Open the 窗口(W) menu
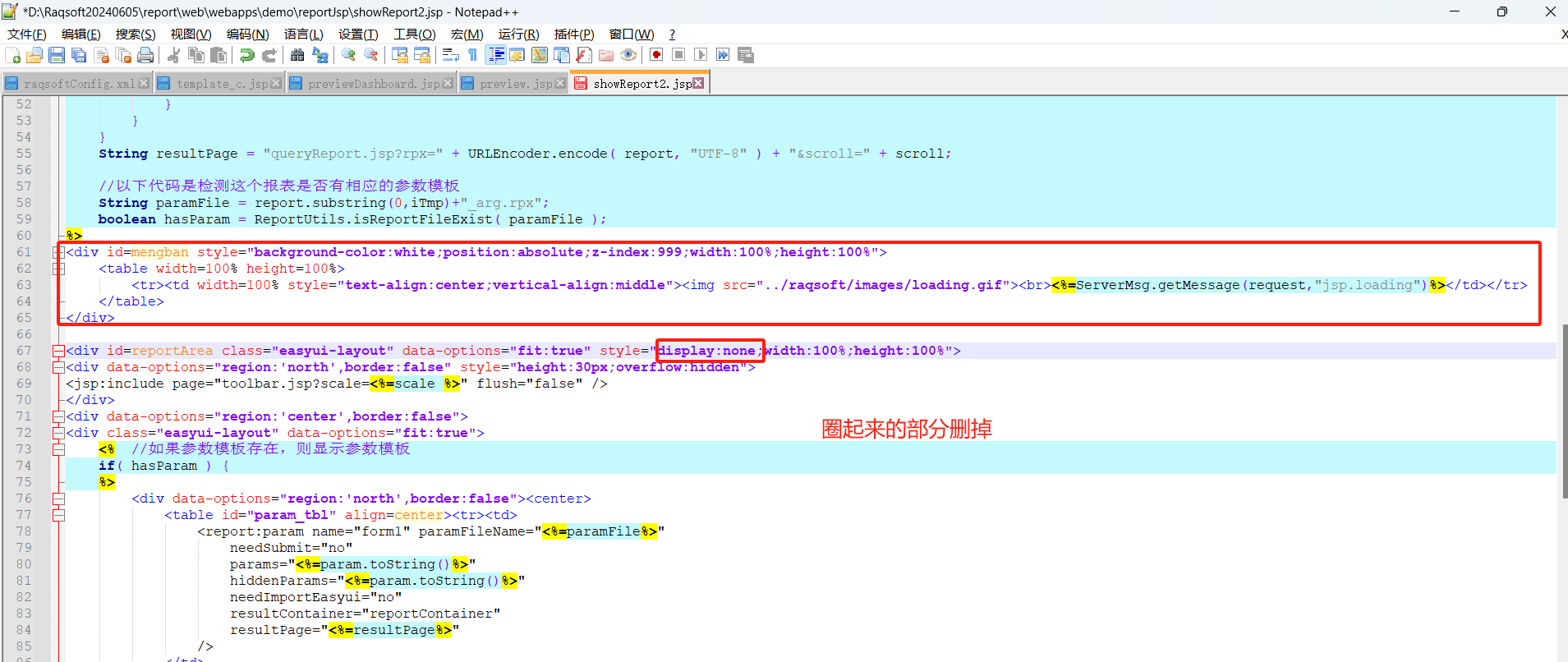 click(632, 34)
